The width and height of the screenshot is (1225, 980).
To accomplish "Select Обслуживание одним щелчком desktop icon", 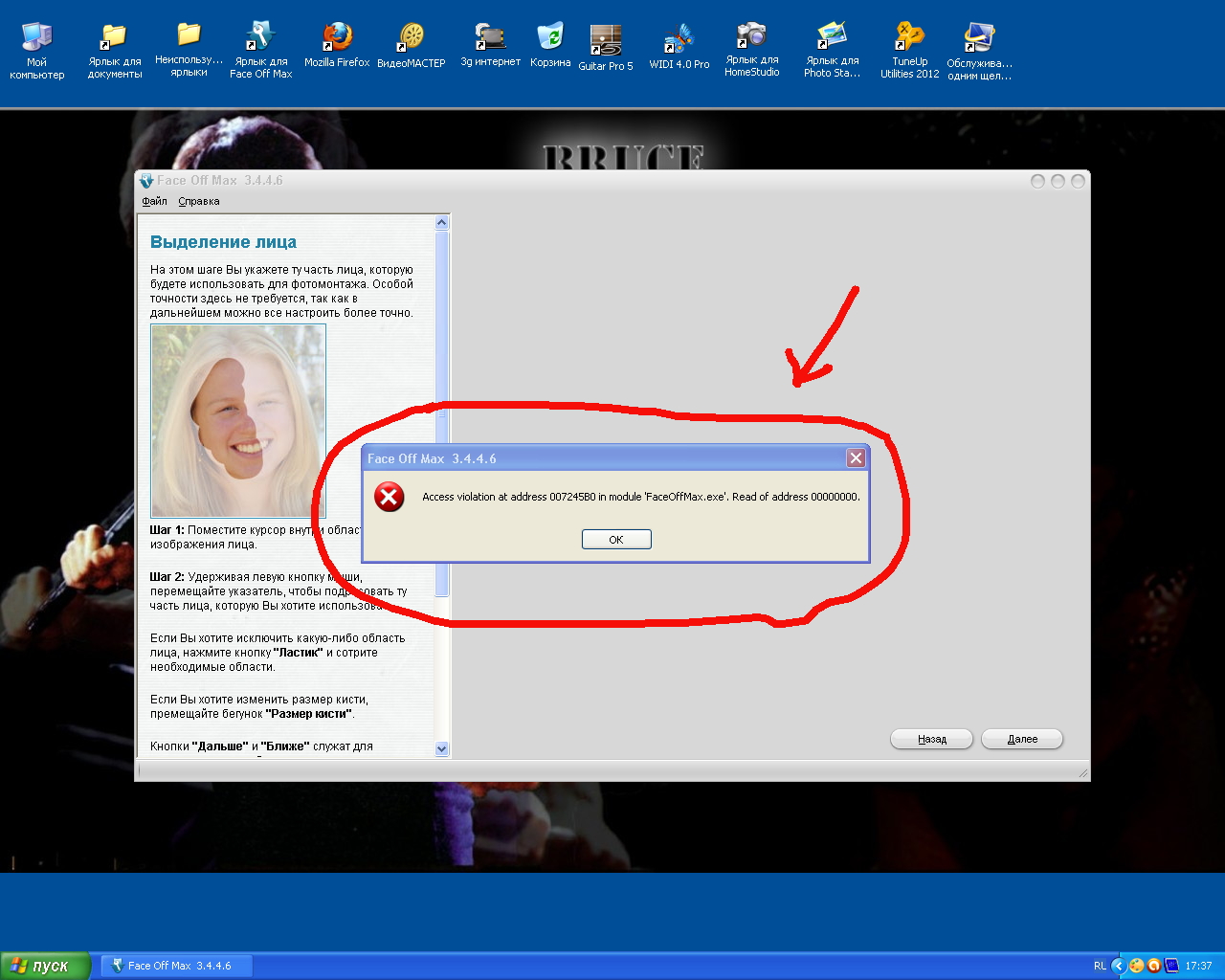I will [979, 52].
